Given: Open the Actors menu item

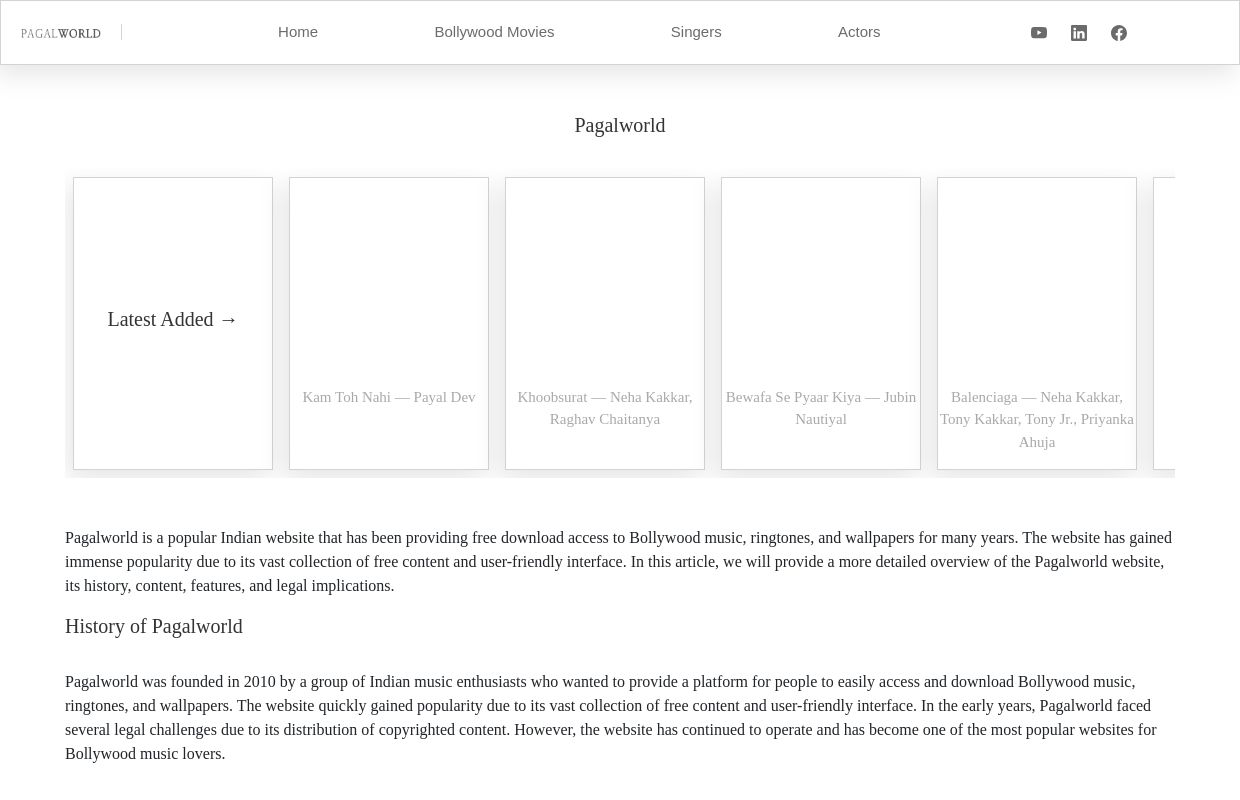Looking at the screenshot, I should click(859, 32).
